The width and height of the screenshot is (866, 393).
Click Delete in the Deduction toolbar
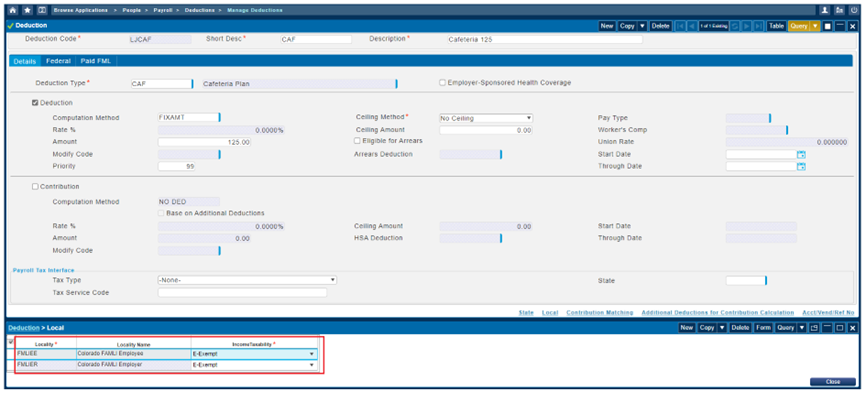[660, 26]
